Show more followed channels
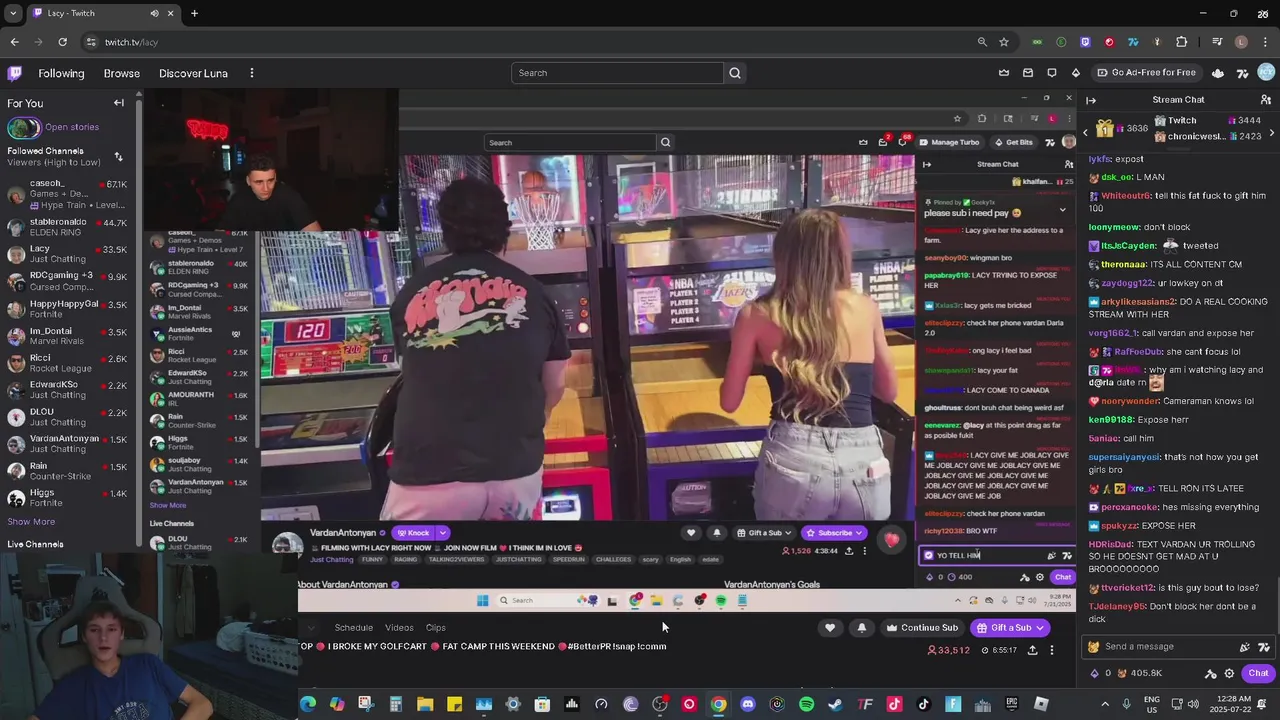1280x720 pixels. 31,522
